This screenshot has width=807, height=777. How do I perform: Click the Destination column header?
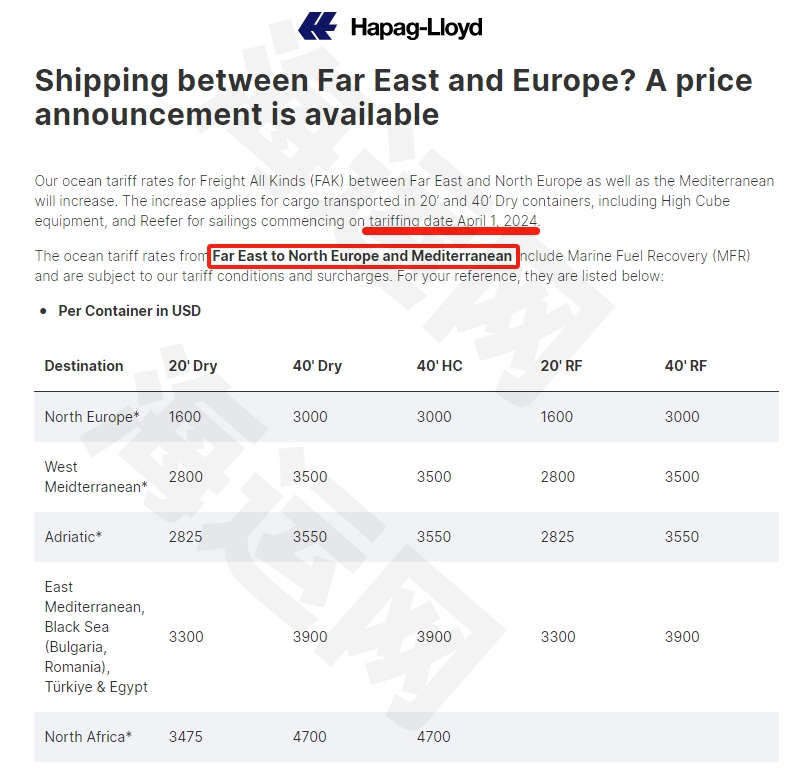coord(84,366)
